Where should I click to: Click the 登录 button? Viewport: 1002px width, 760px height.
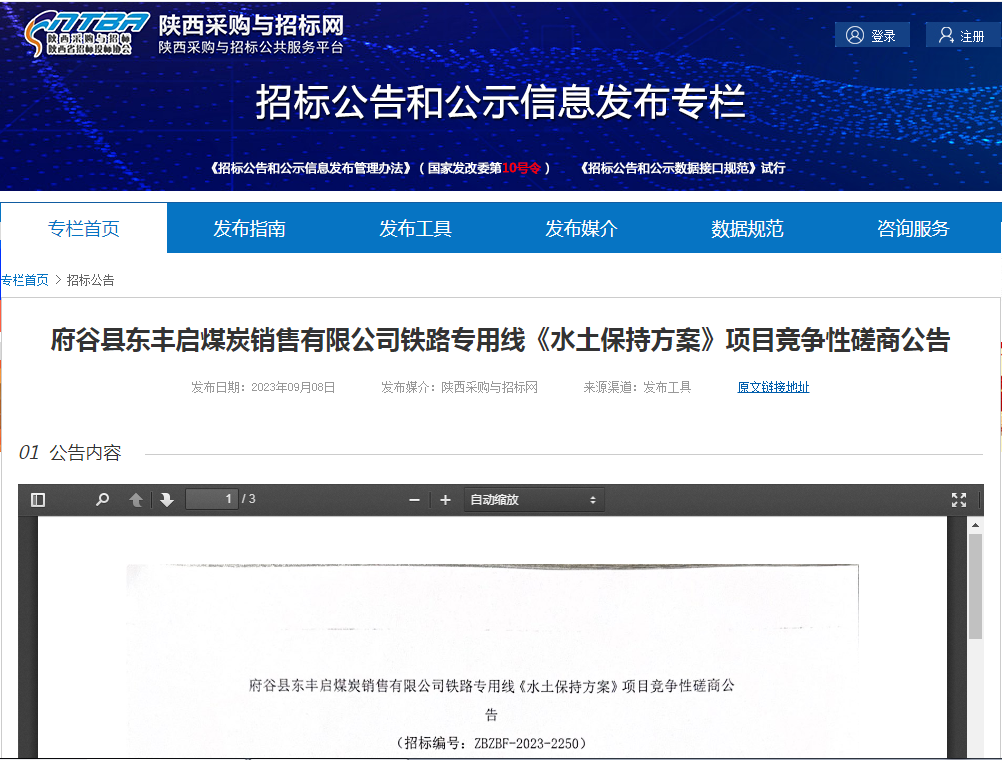[872, 35]
